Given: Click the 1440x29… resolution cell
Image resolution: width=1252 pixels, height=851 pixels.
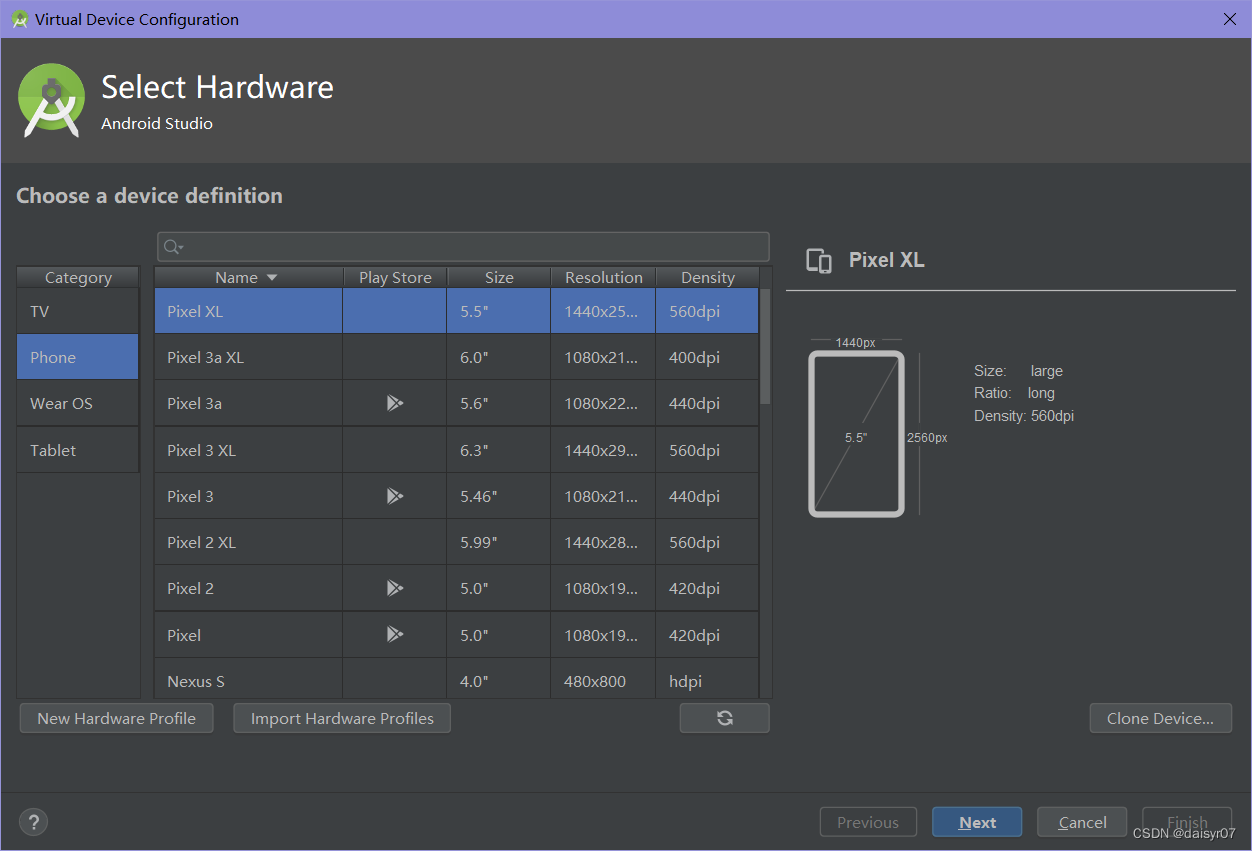Looking at the screenshot, I should (603, 450).
